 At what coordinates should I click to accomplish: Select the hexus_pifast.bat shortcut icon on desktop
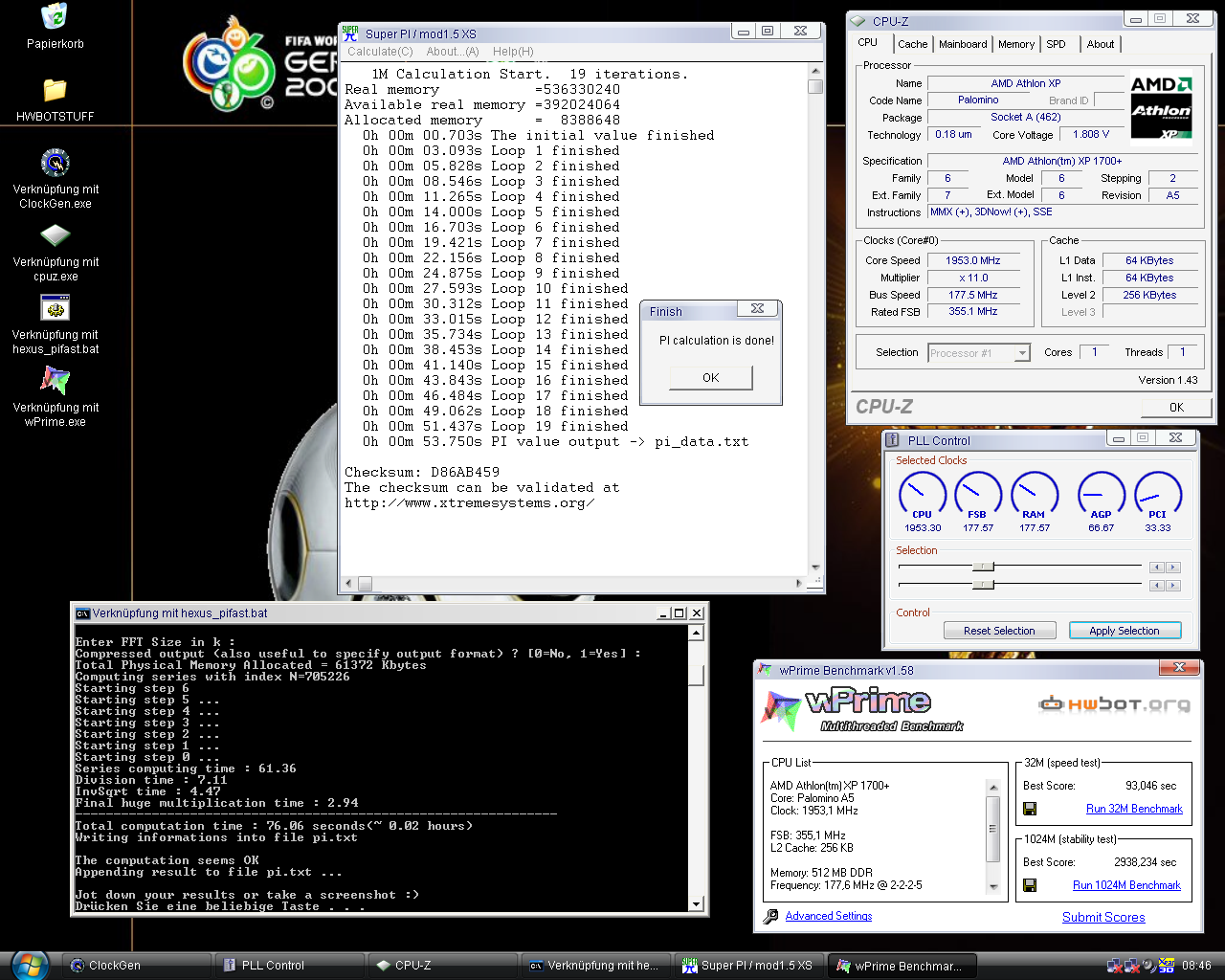56,308
